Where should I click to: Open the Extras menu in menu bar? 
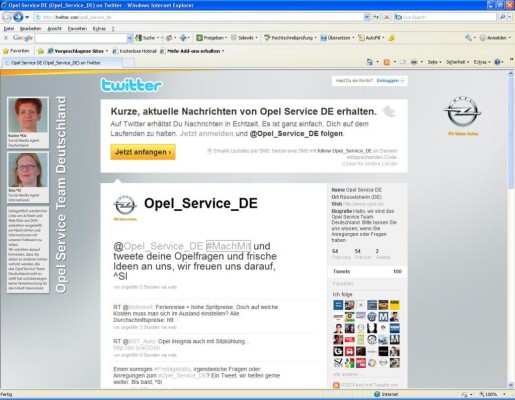[x=99, y=29]
